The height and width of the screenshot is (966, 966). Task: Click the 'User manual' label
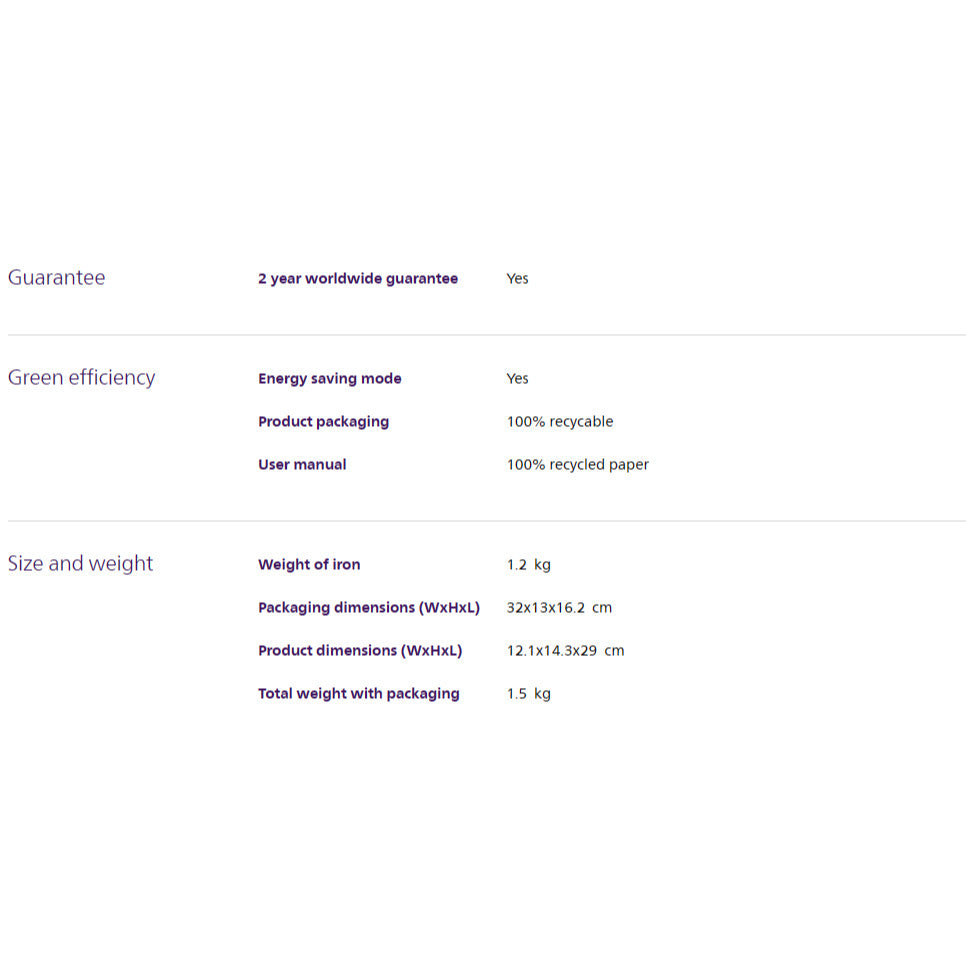(x=302, y=465)
